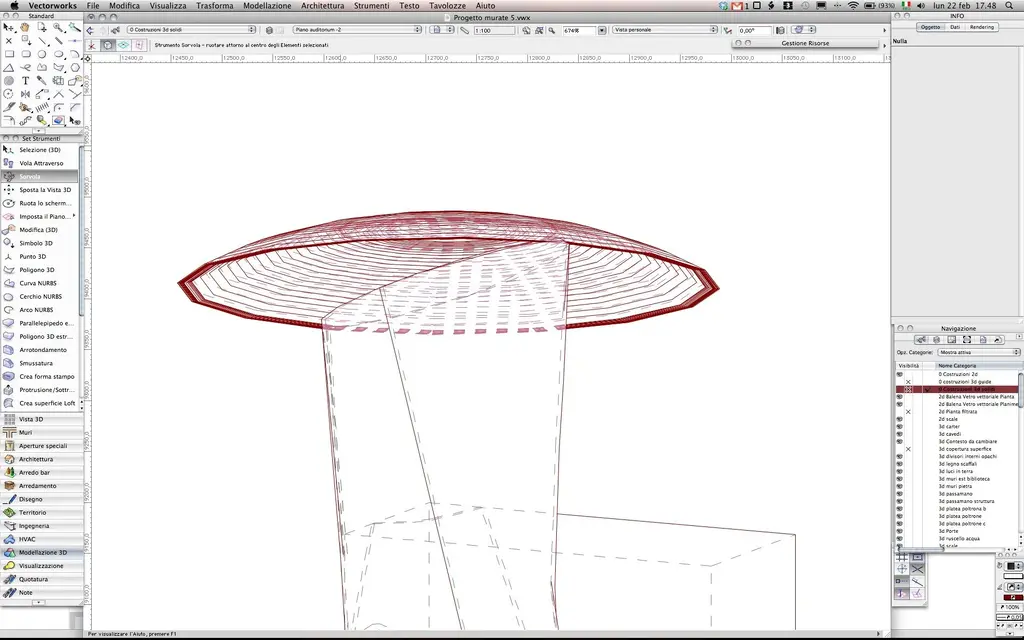Open Spotlight search in menu bar

(x=1010, y=5)
